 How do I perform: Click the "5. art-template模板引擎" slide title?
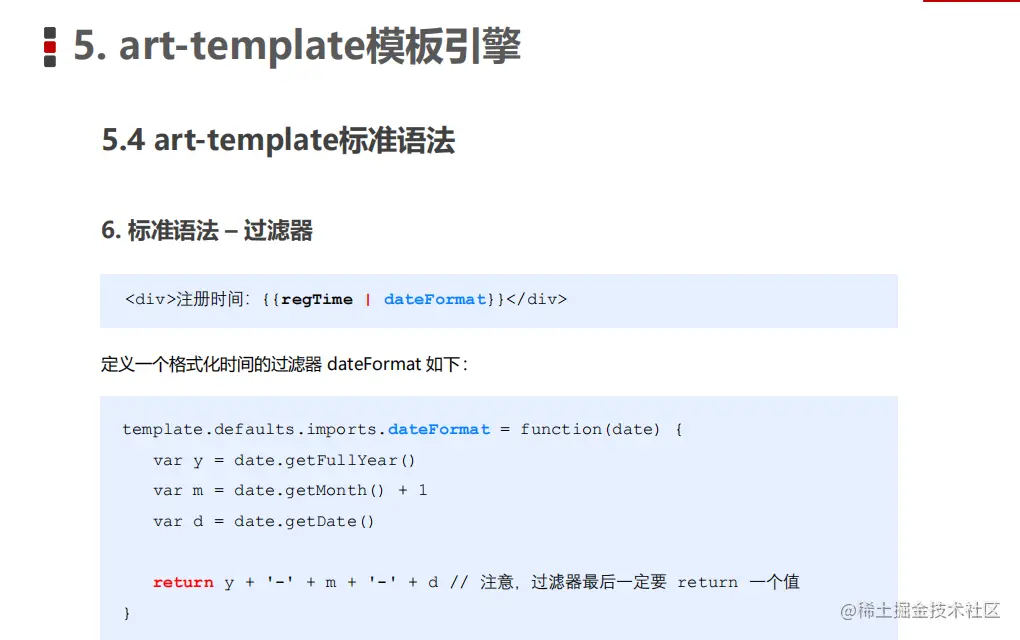pyautogui.click(x=297, y=47)
